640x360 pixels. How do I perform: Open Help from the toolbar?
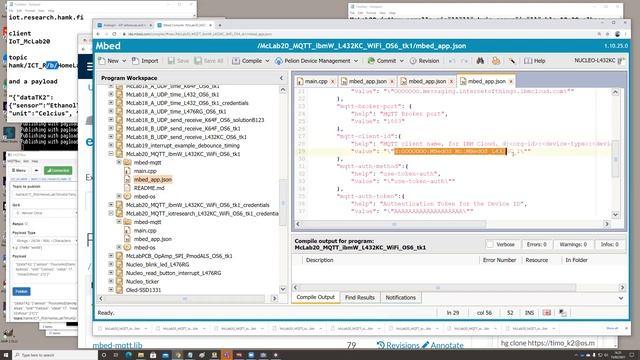click(535, 61)
